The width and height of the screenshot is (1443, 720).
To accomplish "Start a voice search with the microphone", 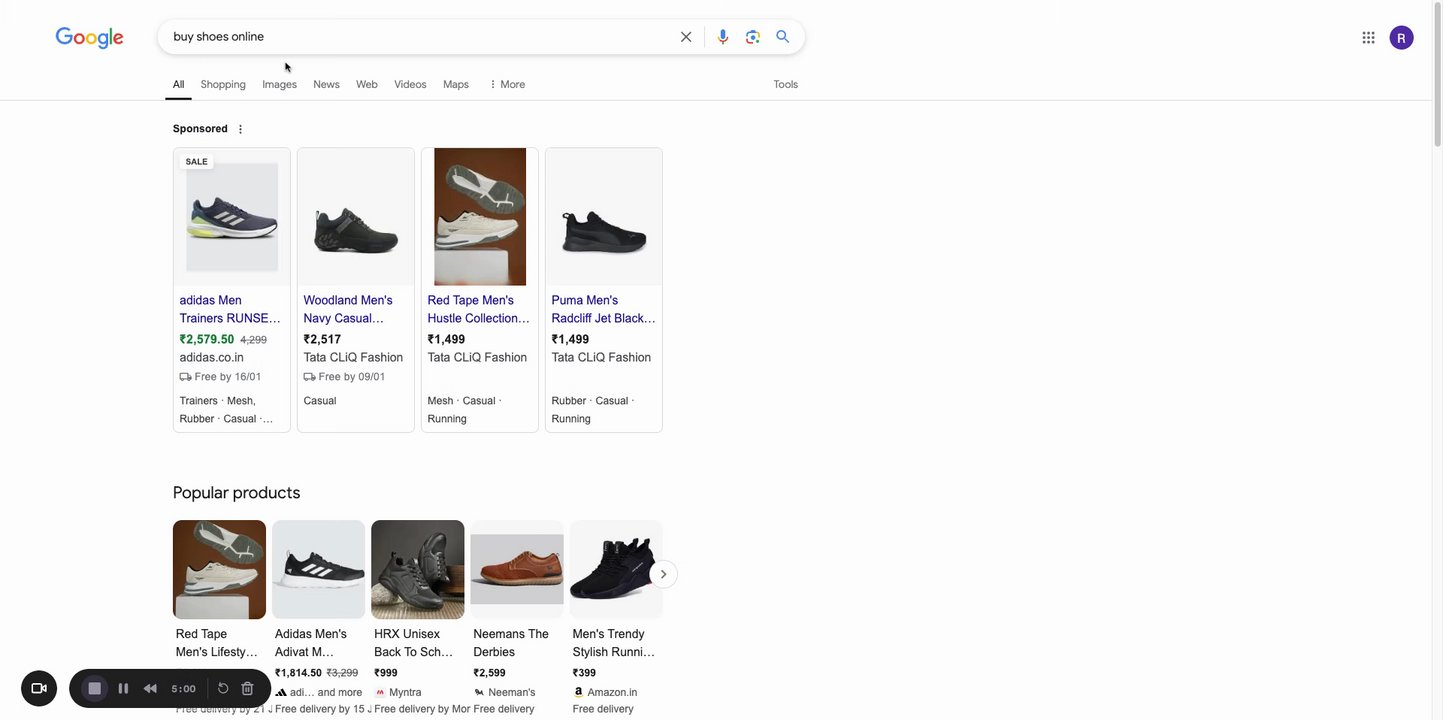I will pyautogui.click(x=723, y=37).
